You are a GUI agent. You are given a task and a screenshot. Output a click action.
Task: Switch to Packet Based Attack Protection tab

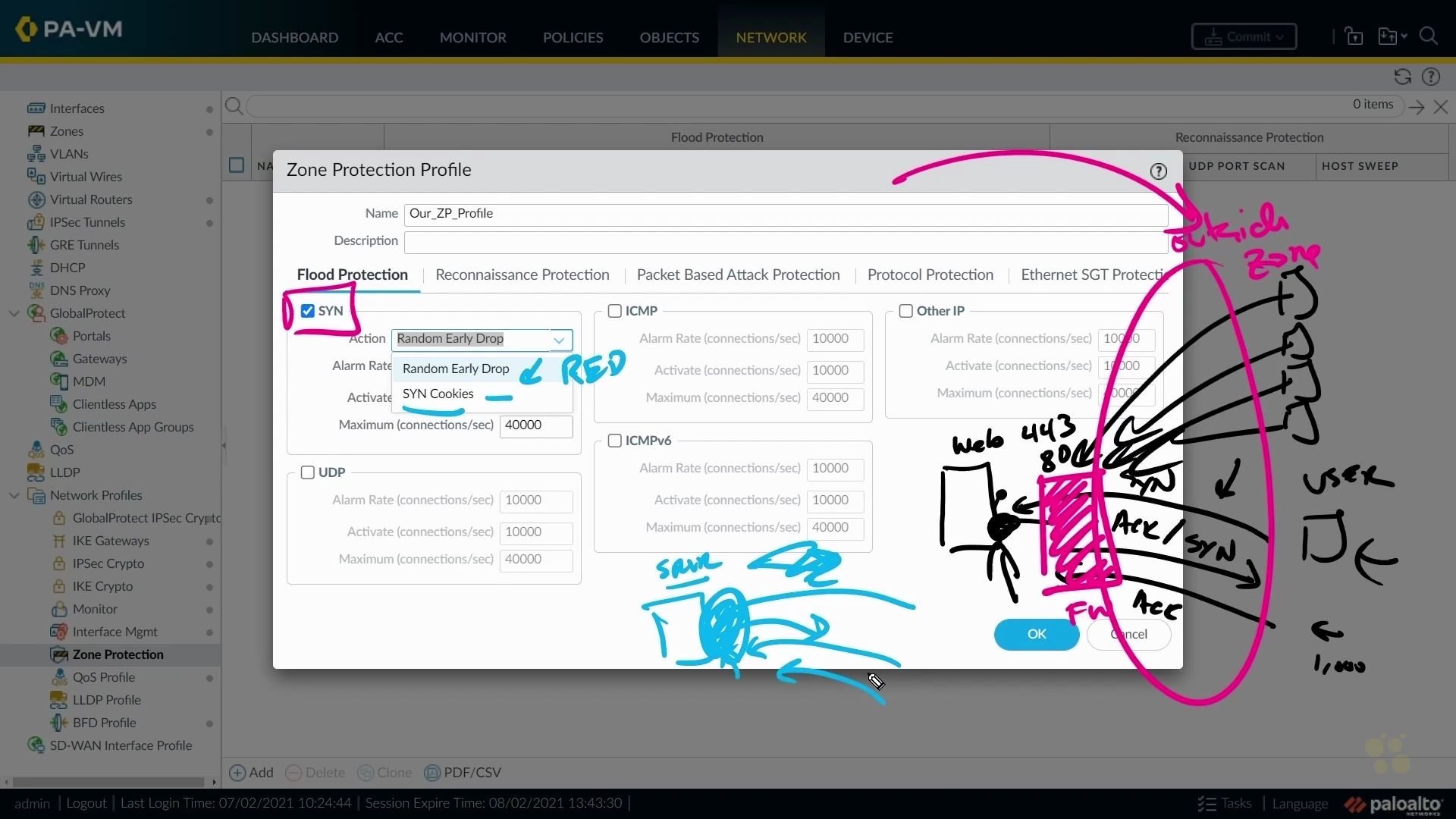(739, 275)
